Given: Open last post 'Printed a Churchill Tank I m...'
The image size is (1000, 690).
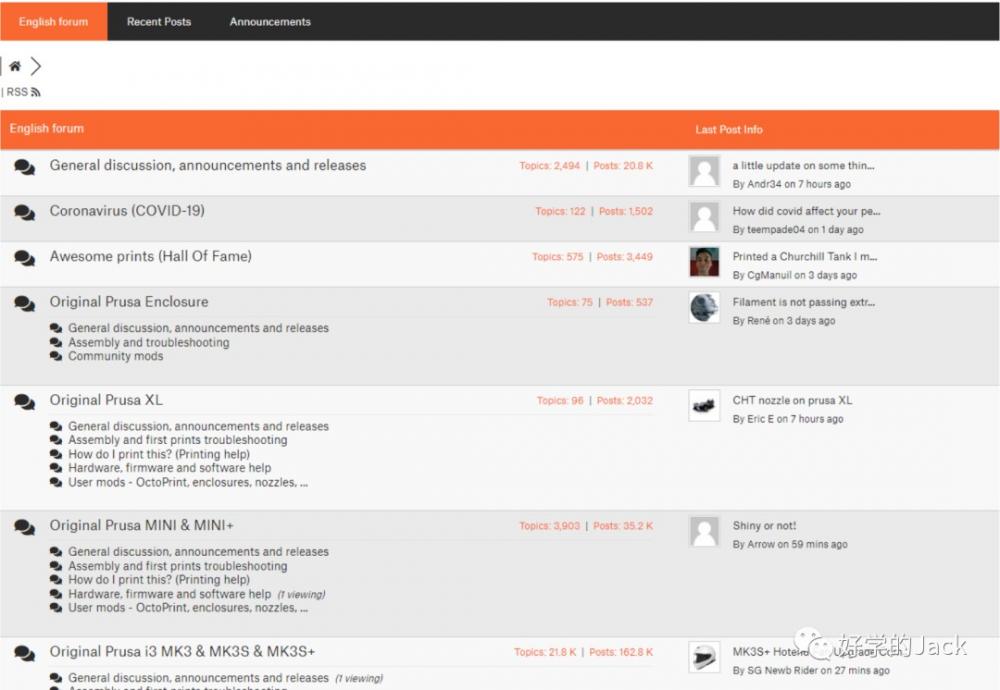Looking at the screenshot, I should [805, 256].
